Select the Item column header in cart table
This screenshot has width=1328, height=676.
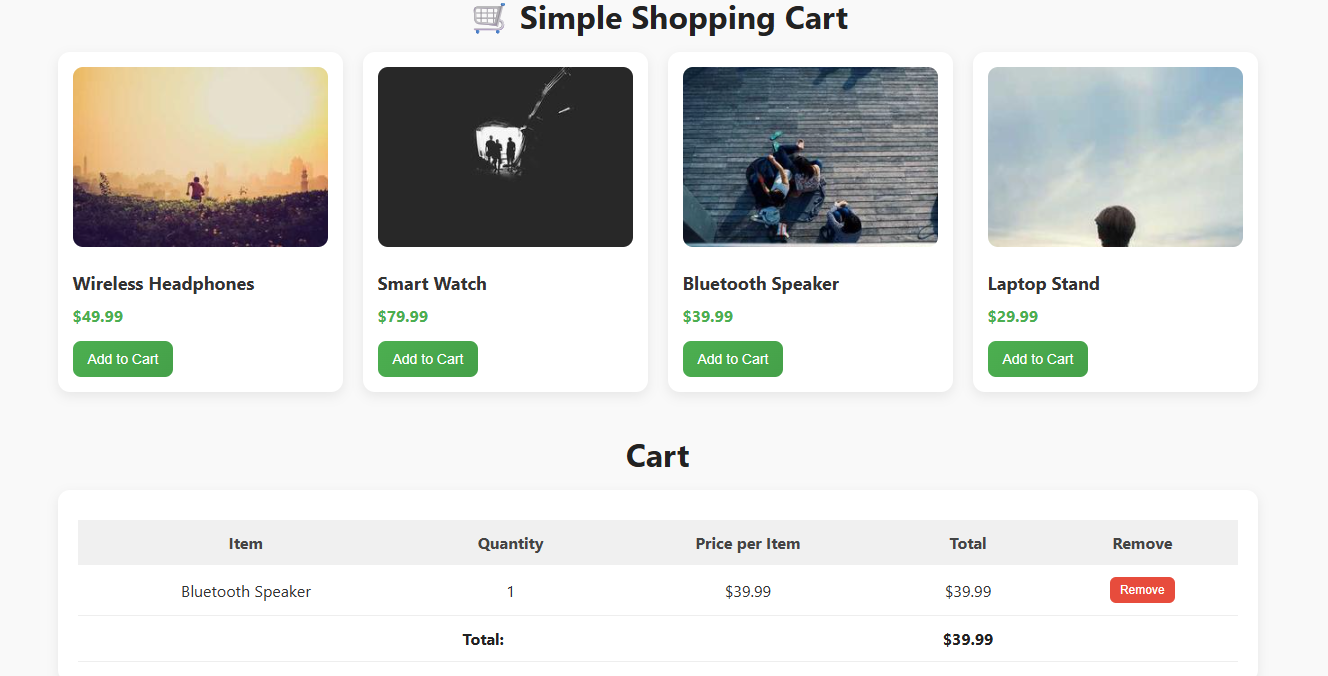tap(246, 544)
